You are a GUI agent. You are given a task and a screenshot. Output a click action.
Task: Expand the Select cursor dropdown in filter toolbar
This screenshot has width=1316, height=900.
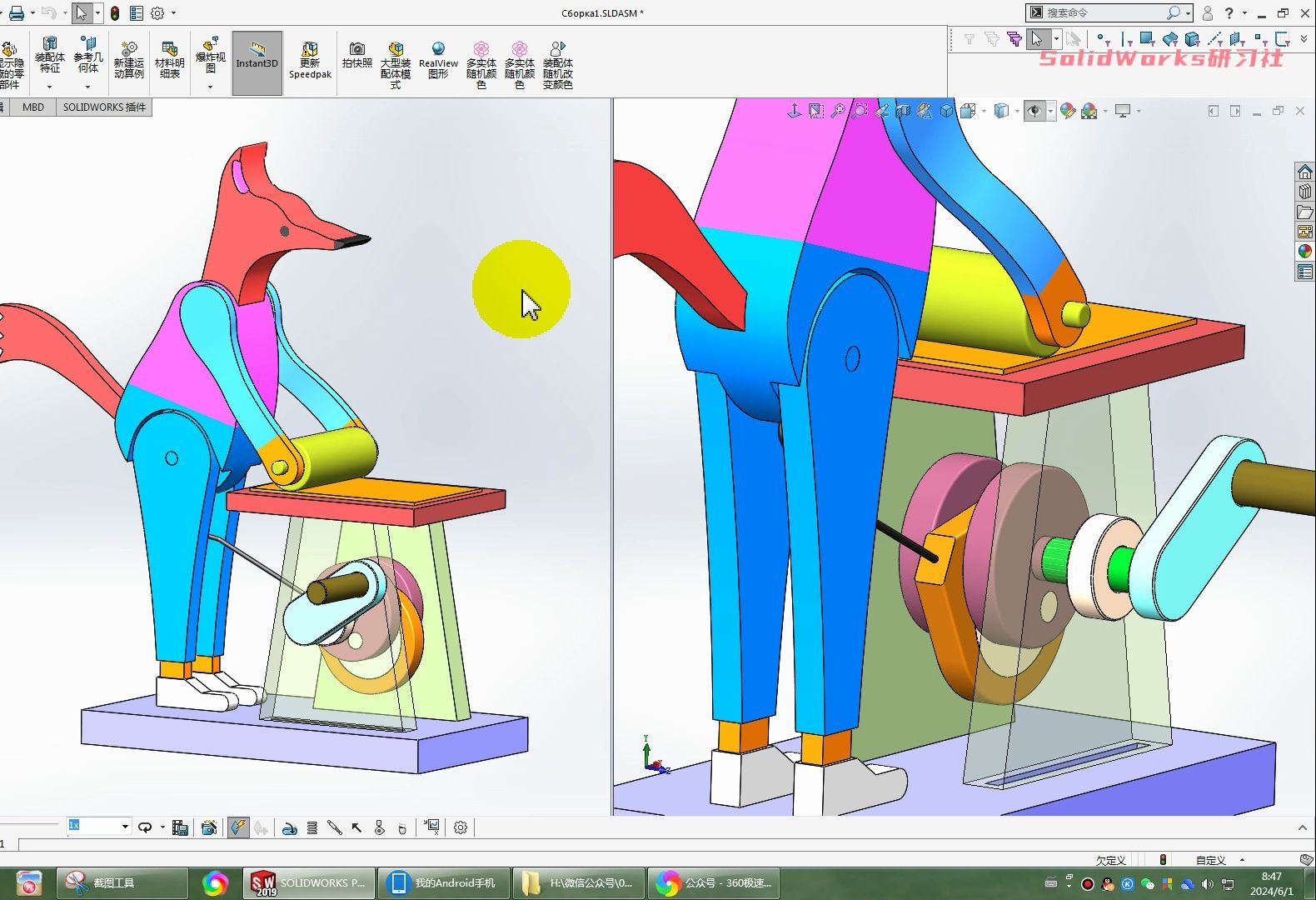pyautogui.click(x=1055, y=39)
